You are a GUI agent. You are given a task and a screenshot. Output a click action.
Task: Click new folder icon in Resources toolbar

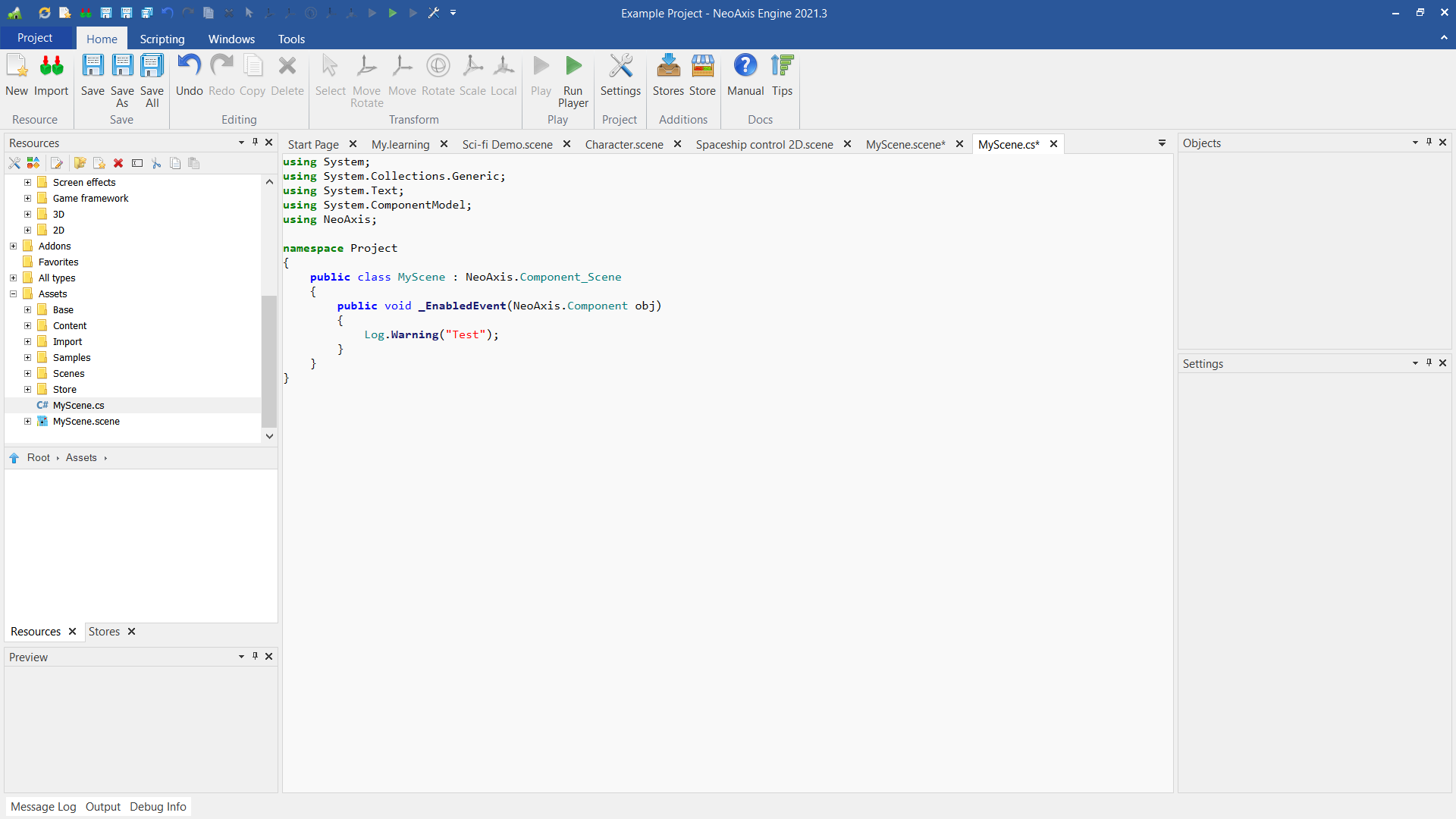tap(80, 163)
